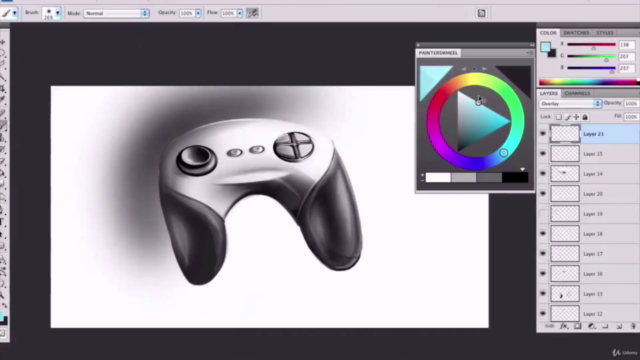
Task: Switch to the Channels tab
Action: (x=577, y=93)
